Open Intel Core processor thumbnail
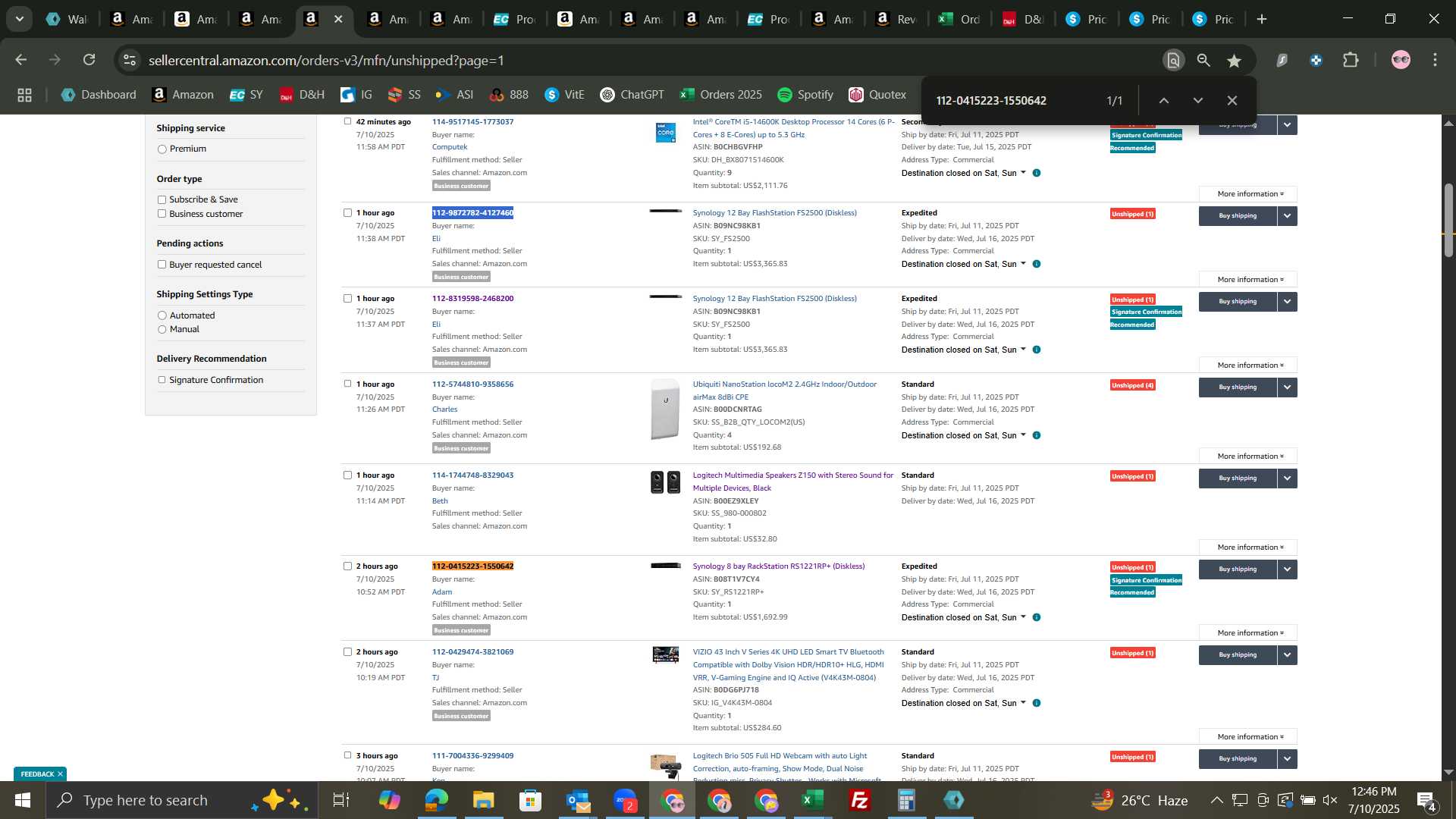 click(665, 132)
